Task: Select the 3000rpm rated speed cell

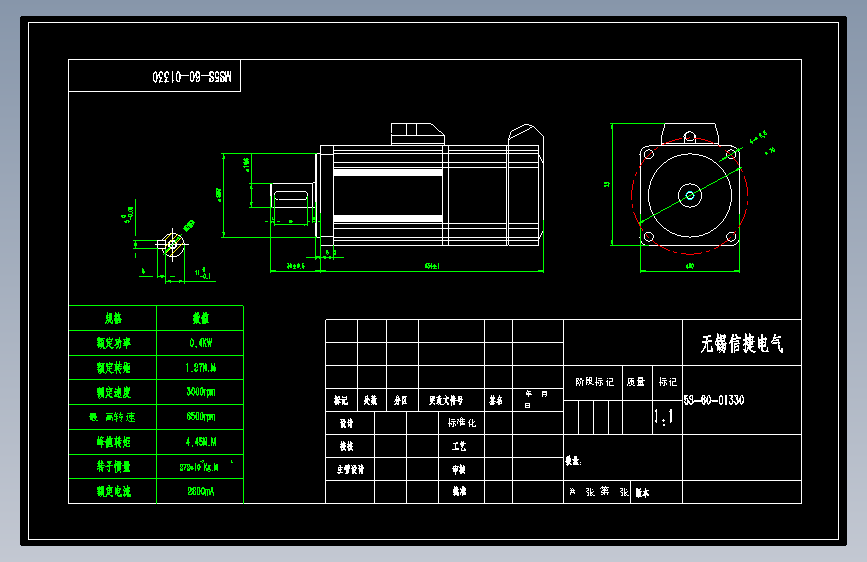Action: pyautogui.click(x=201, y=392)
